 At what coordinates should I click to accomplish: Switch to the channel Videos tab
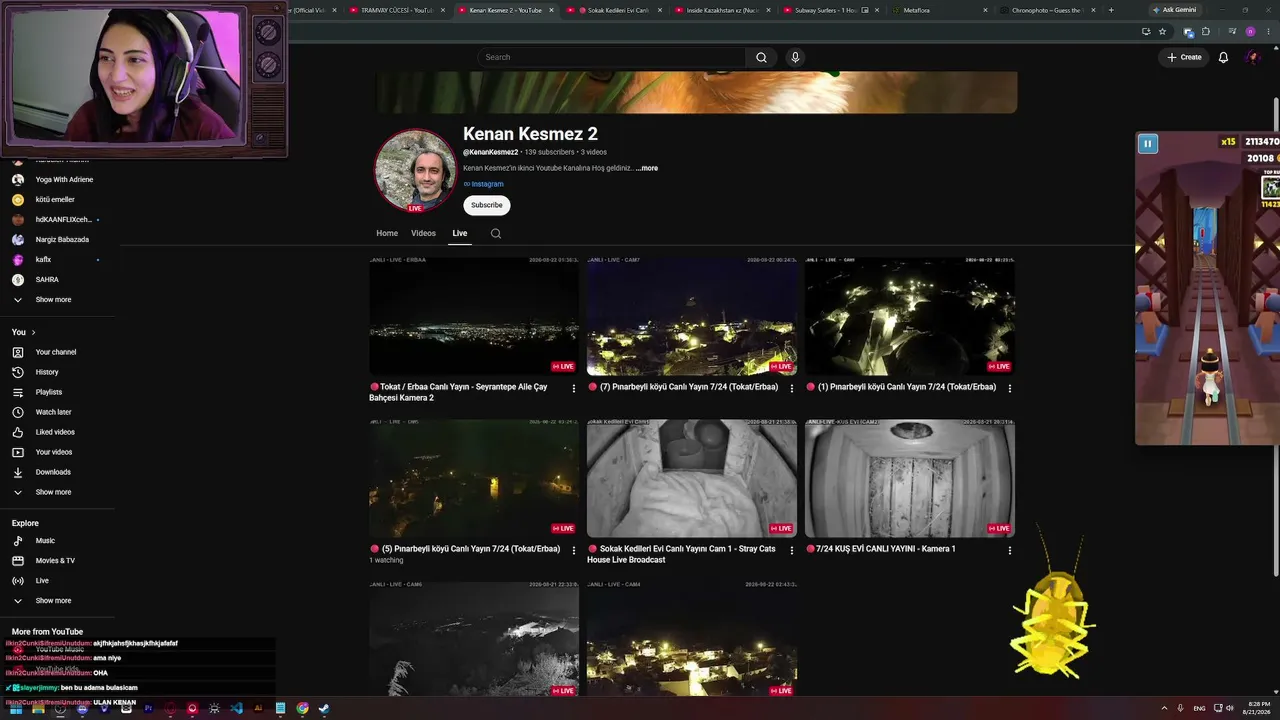[424, 233]
